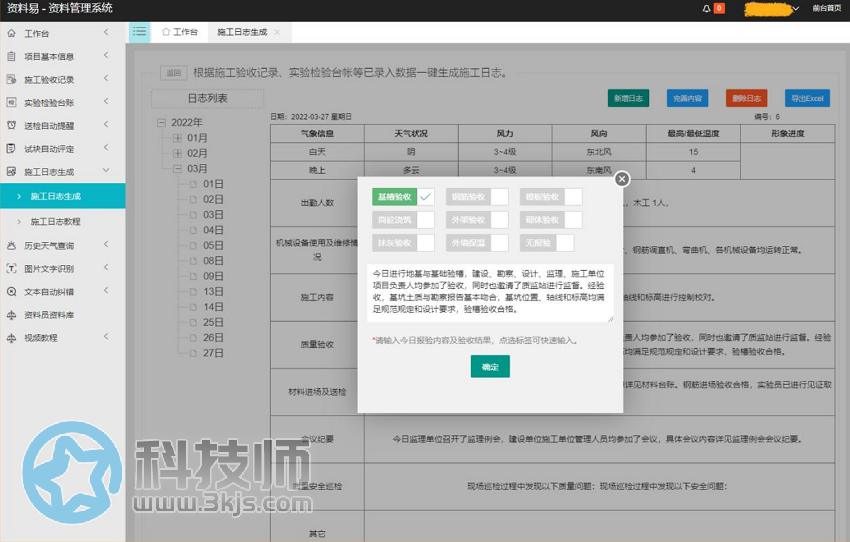The image size is (850, 542).
Task: Toggle the 外架验收 tag in the popup
Action: (x=477, y=220)
